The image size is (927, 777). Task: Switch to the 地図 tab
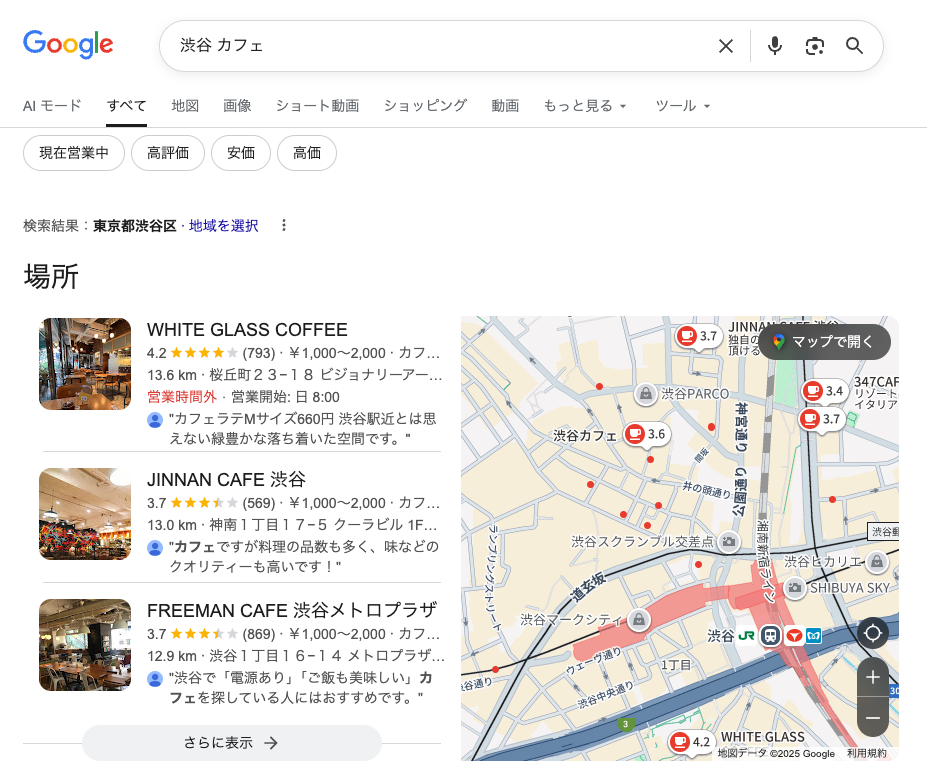pos(185,106)
